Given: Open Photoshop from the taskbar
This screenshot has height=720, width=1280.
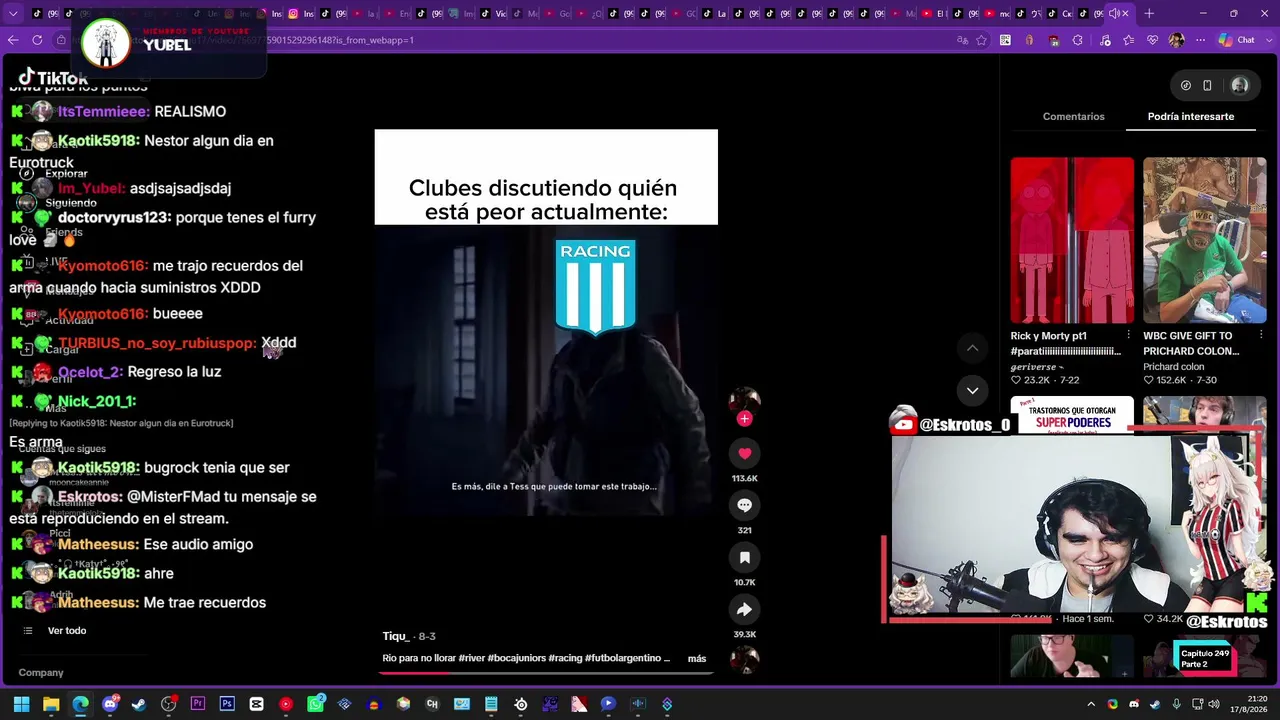Looking at the screenshot, I should pyautogui.click(x=227, y=704).
